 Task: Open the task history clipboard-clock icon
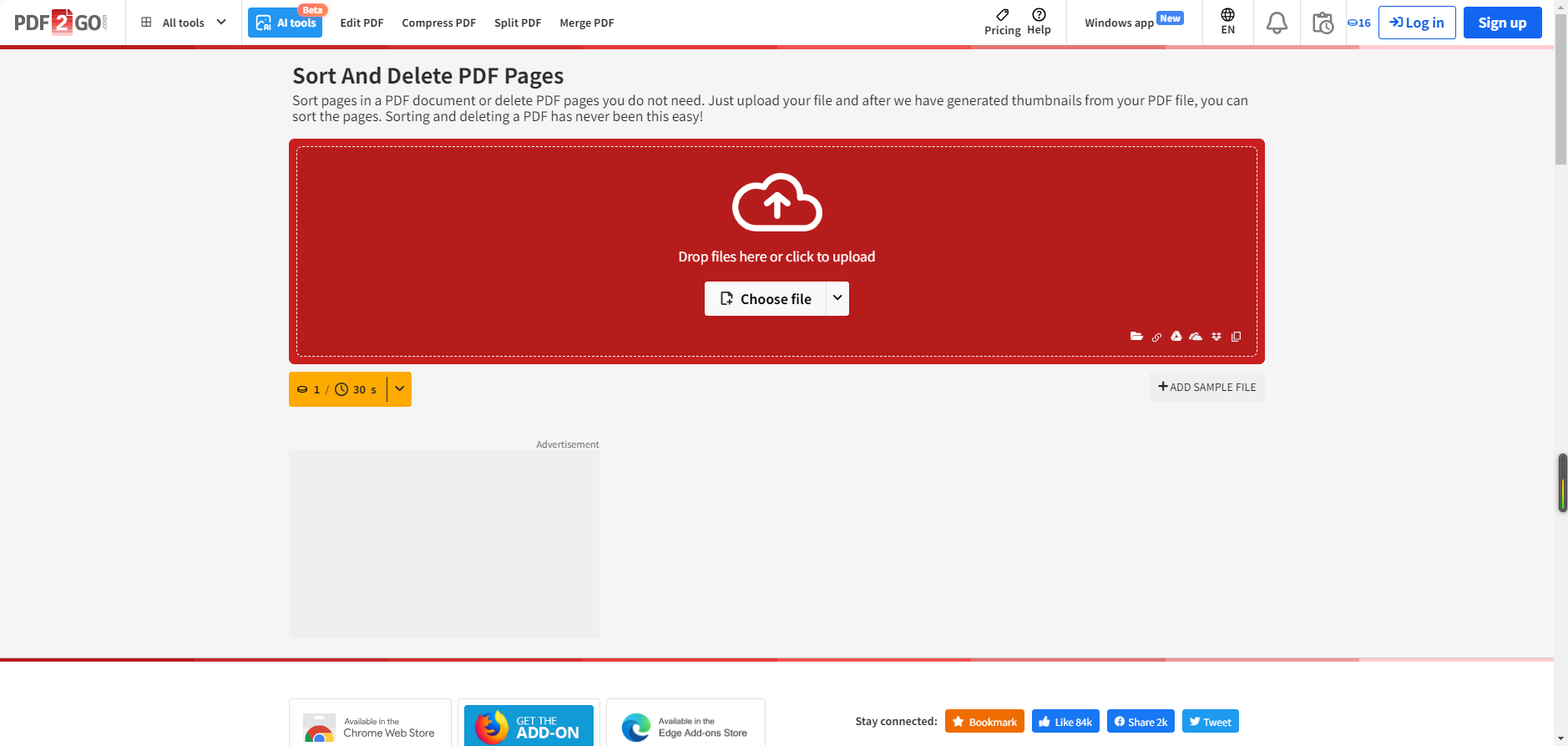[x=1323, y=23]
